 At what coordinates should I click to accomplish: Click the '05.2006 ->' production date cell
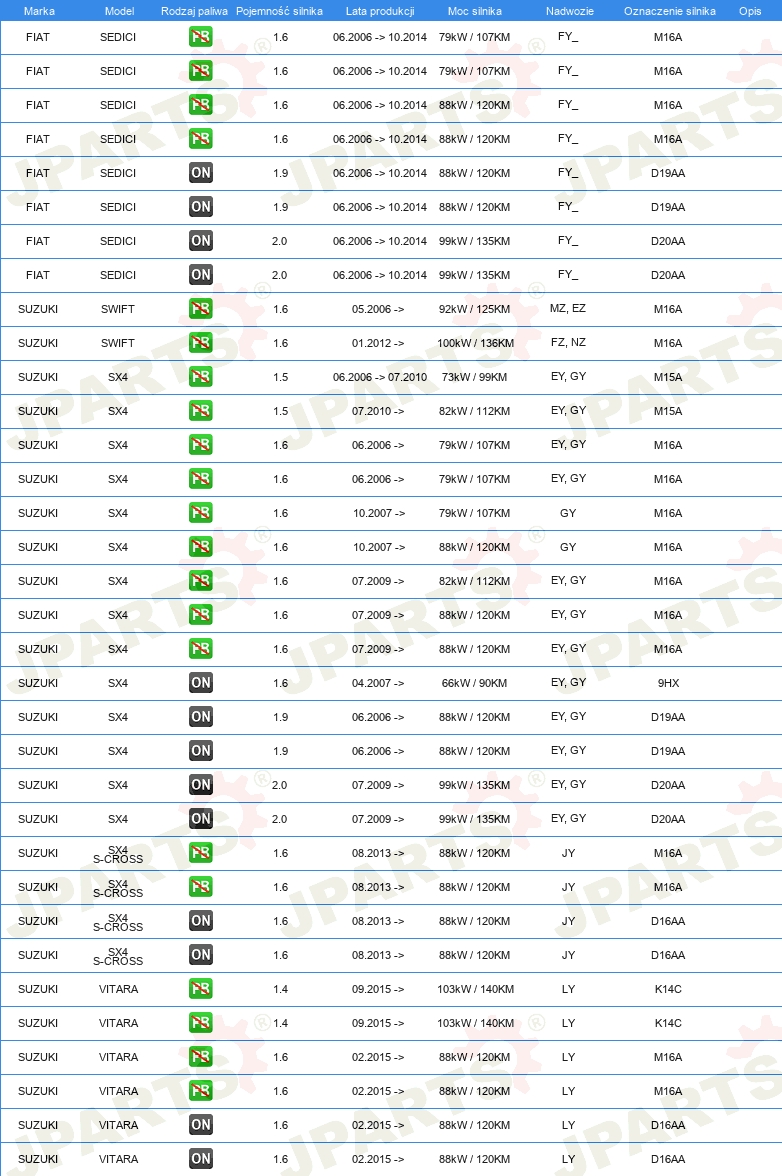pyautogui.click(x=378, y=309)
